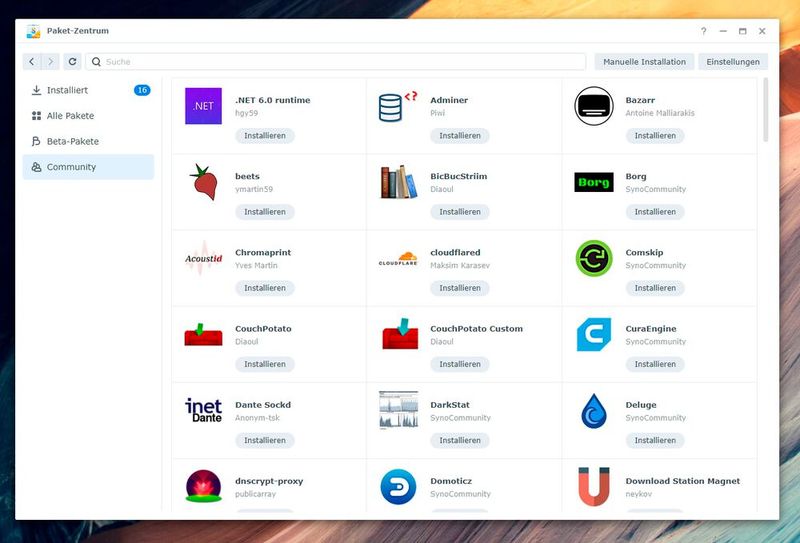
Task: Open the cloudflared Cloudflare logo
Action: (x=398, y=258)
